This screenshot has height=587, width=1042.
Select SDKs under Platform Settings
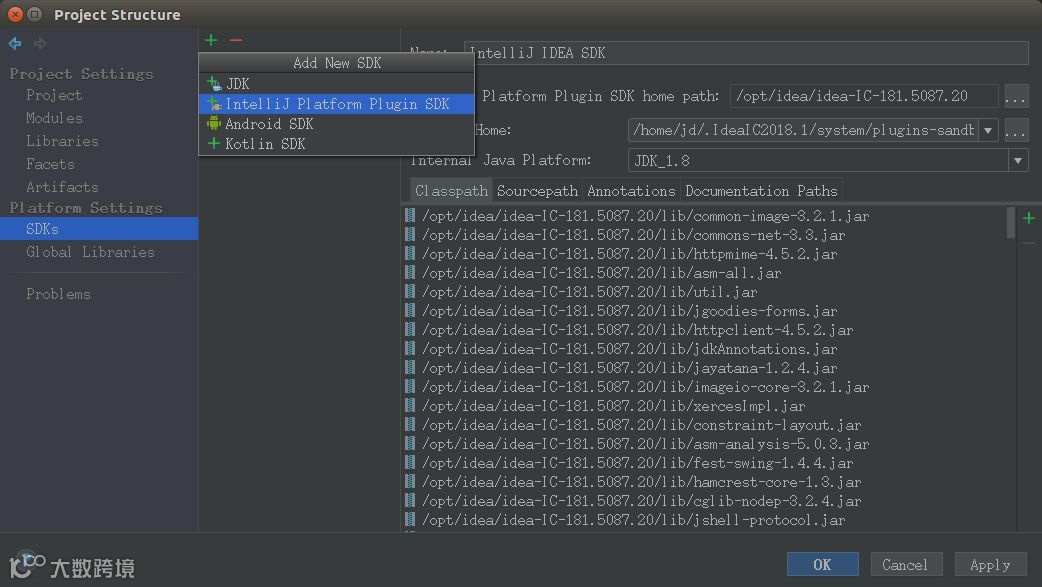pos(99,229)
